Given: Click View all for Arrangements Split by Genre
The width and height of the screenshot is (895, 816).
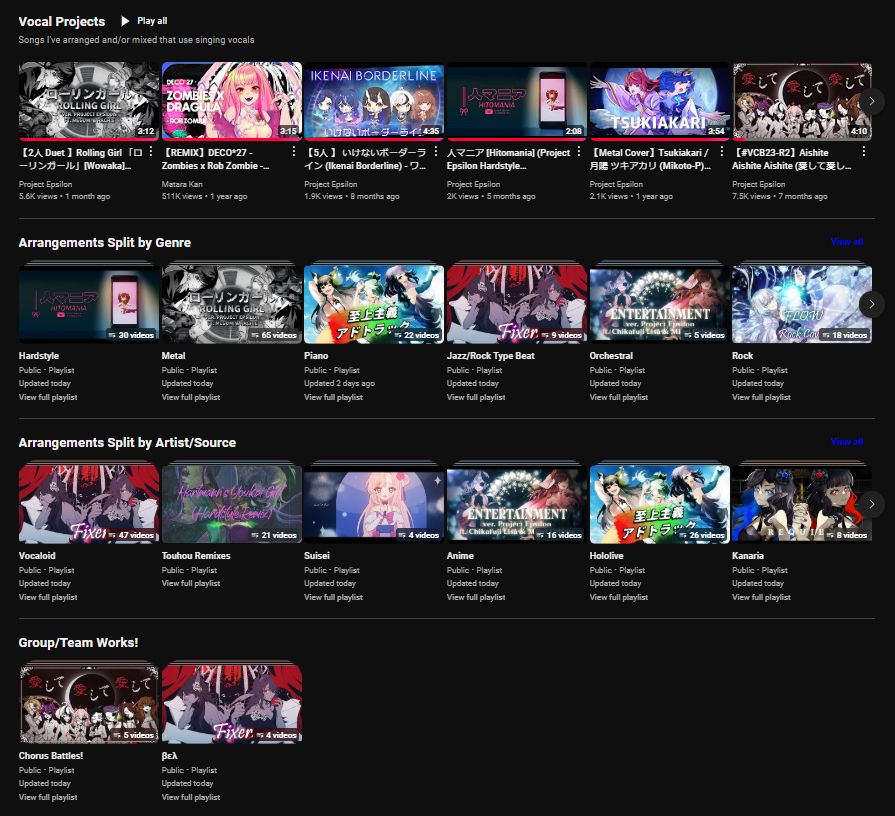Looking at the screenshot, I should pos(846,242).
